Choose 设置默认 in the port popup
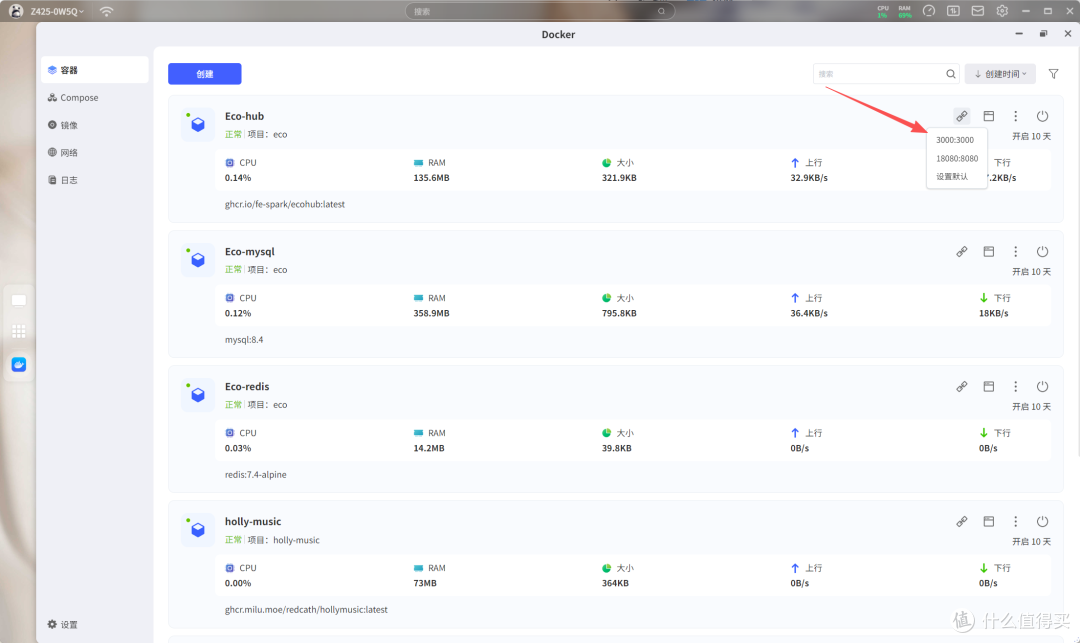This screenshot has width=1080, height=643. (x=952, y=177)
